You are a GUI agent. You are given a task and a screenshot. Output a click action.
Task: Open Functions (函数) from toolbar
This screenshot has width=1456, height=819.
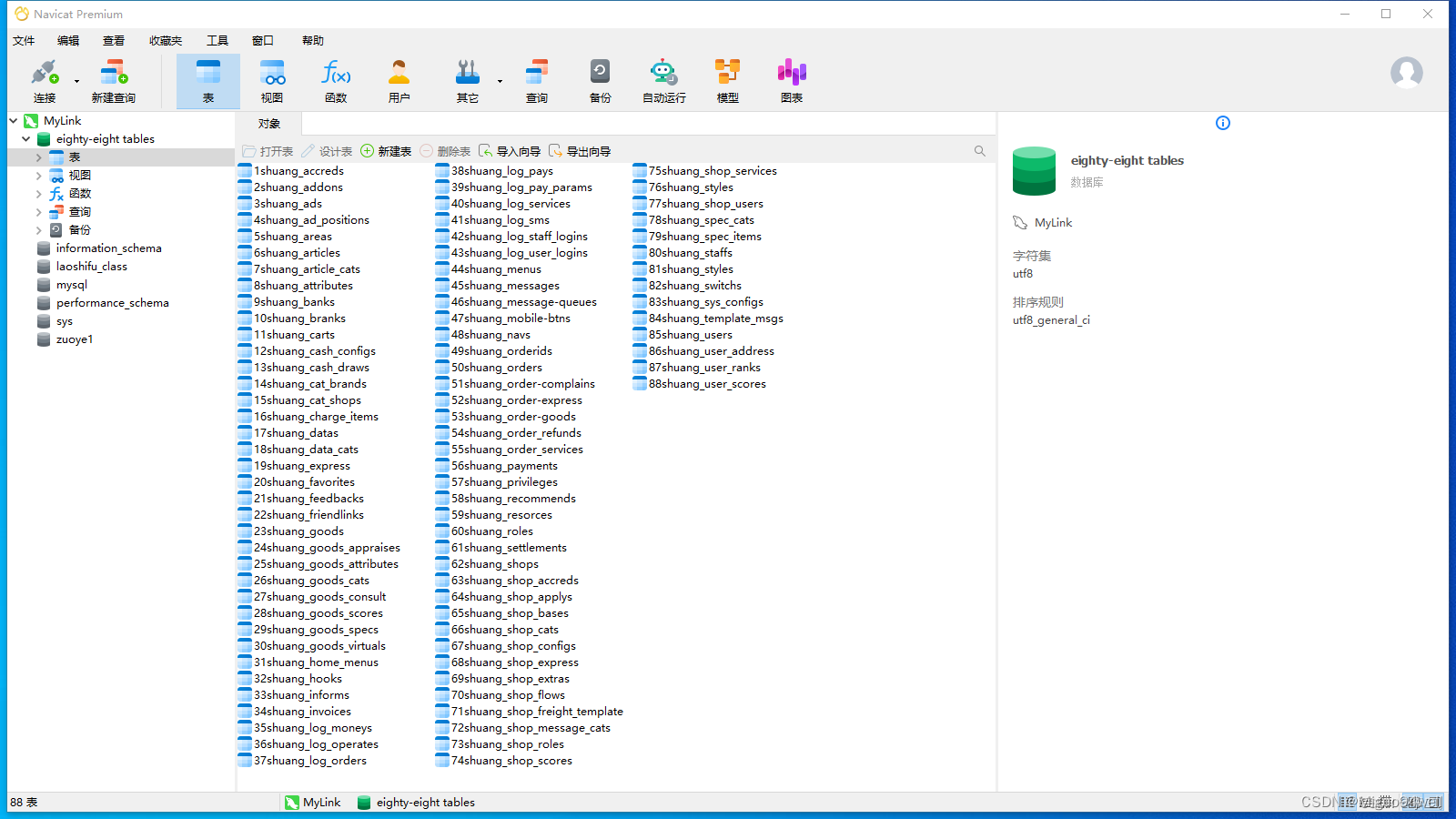coord(336,81)
